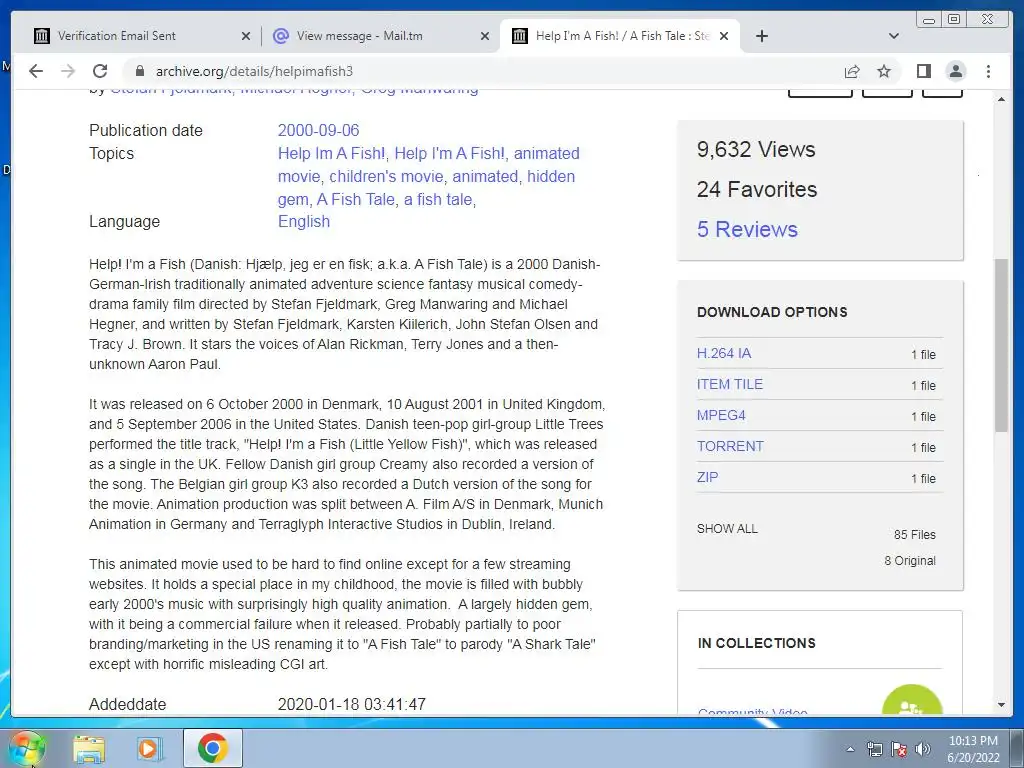Close the Help I'm A Fish tab
Screen dimensions: 1024x768
tap(724, 36)
